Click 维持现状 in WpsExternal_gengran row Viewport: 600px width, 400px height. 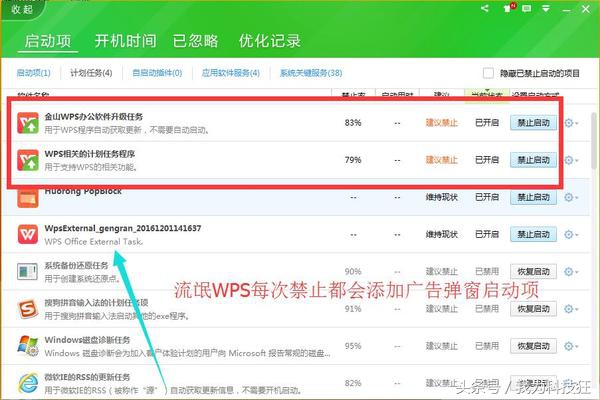pos(442,234)
